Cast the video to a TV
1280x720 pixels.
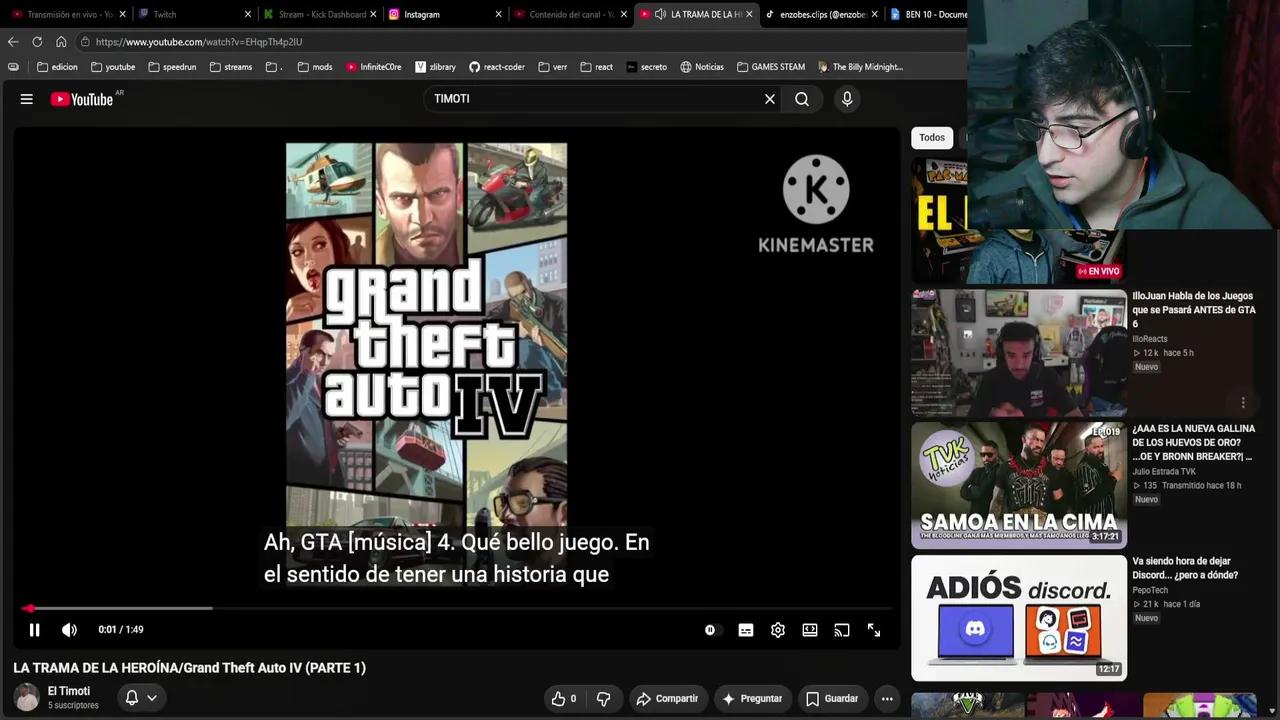click(x=842, y=630)
